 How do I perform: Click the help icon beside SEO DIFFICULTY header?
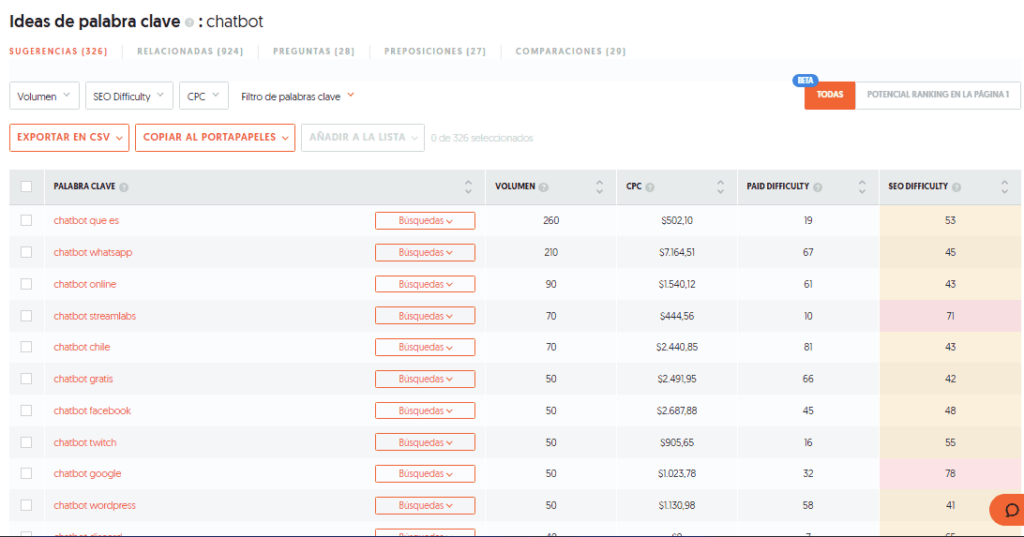(956, 187)
